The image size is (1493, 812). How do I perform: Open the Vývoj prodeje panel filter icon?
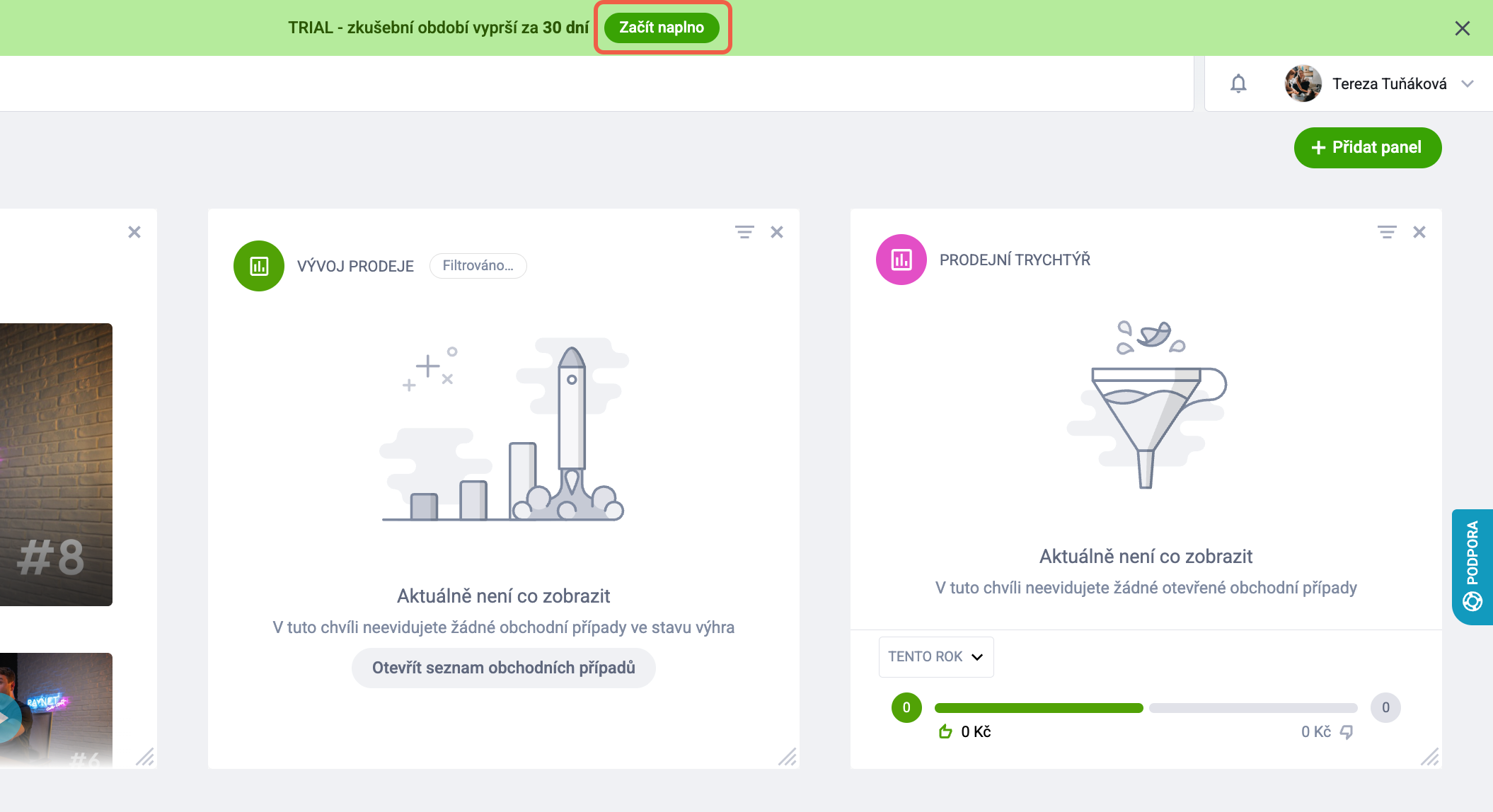[744, 232]
